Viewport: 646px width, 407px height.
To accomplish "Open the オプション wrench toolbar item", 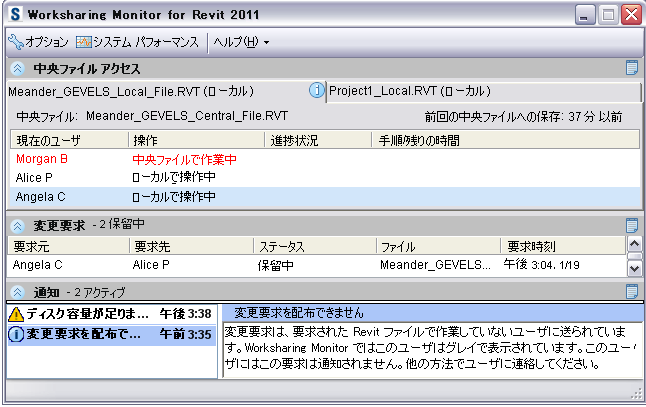I will click(x=38, y=42).
